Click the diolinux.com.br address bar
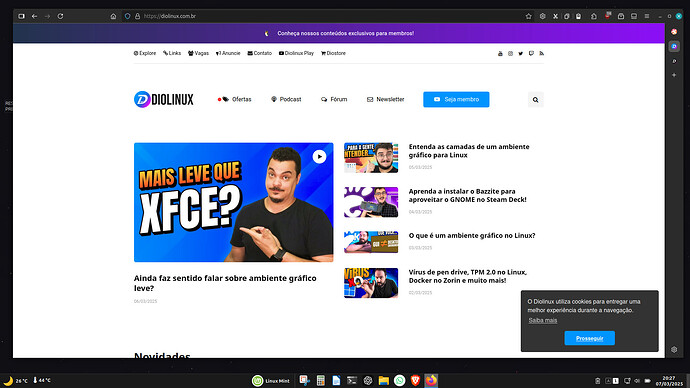This screenshot has width=690, height=388. [308, 16]
